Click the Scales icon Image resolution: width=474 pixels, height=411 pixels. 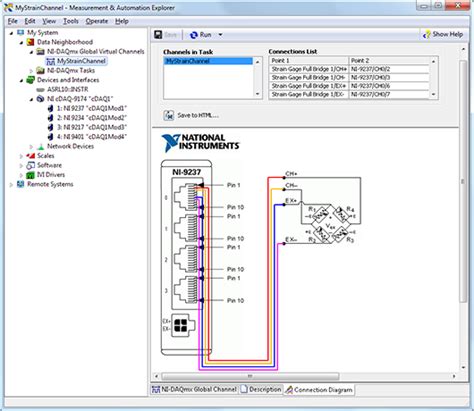tap(31, 156)
